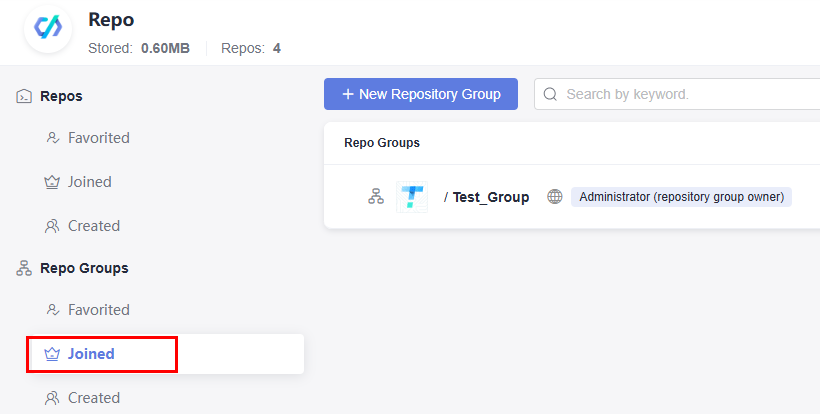Click the magnifier icon in search box
Screen dimensions: 820x414
tap(550, 94)
